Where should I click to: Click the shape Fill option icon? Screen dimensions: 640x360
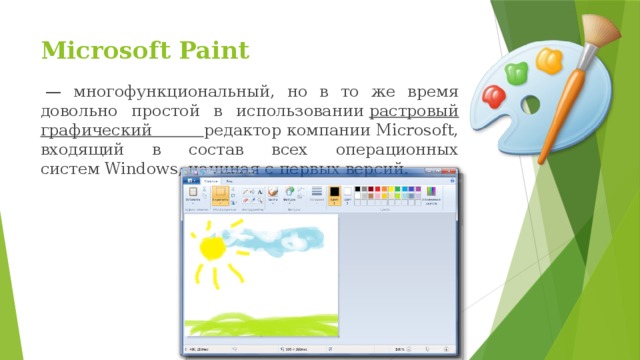point(300,197)
